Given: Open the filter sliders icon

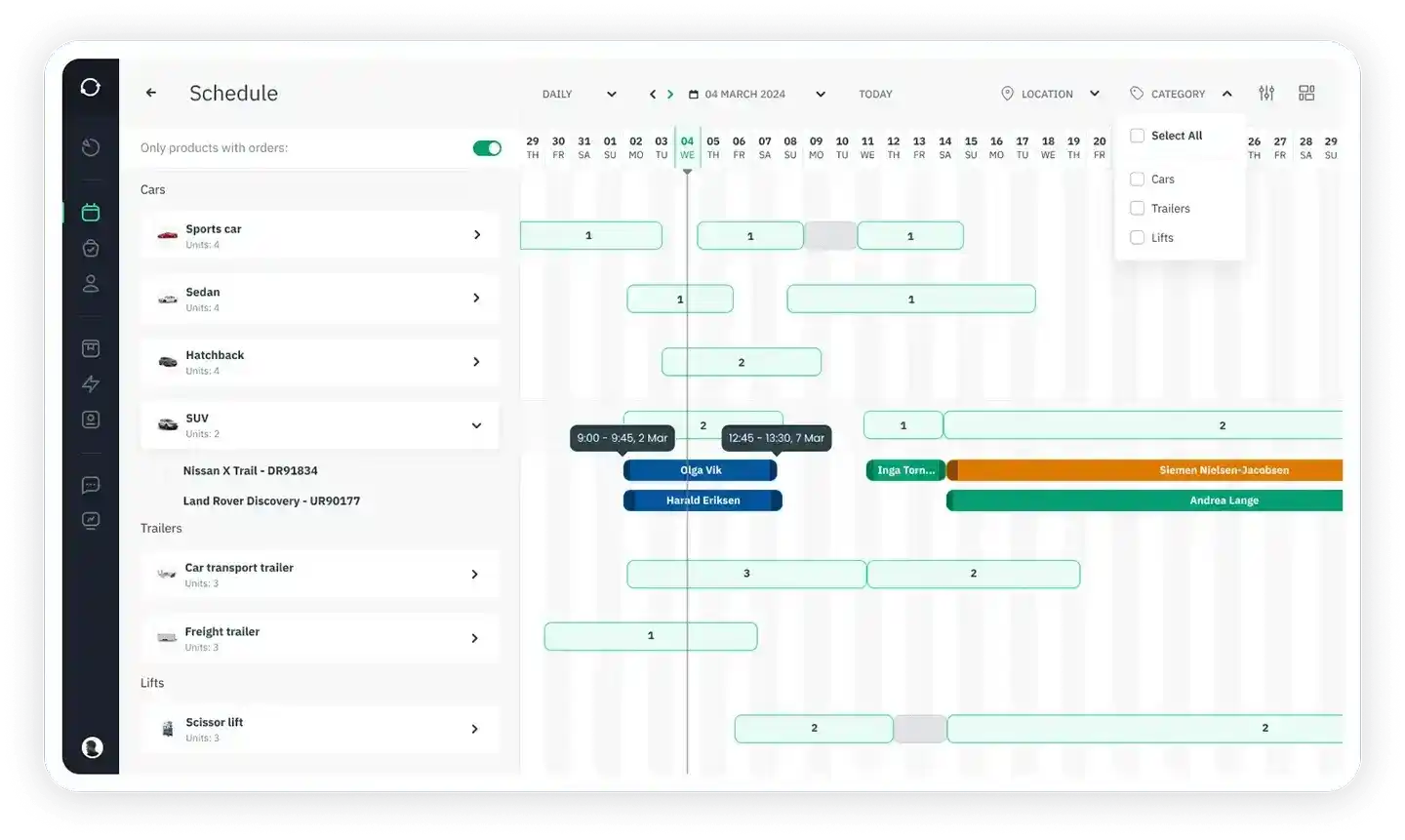Looking at the screenshot, I should tap(1266, 93).
